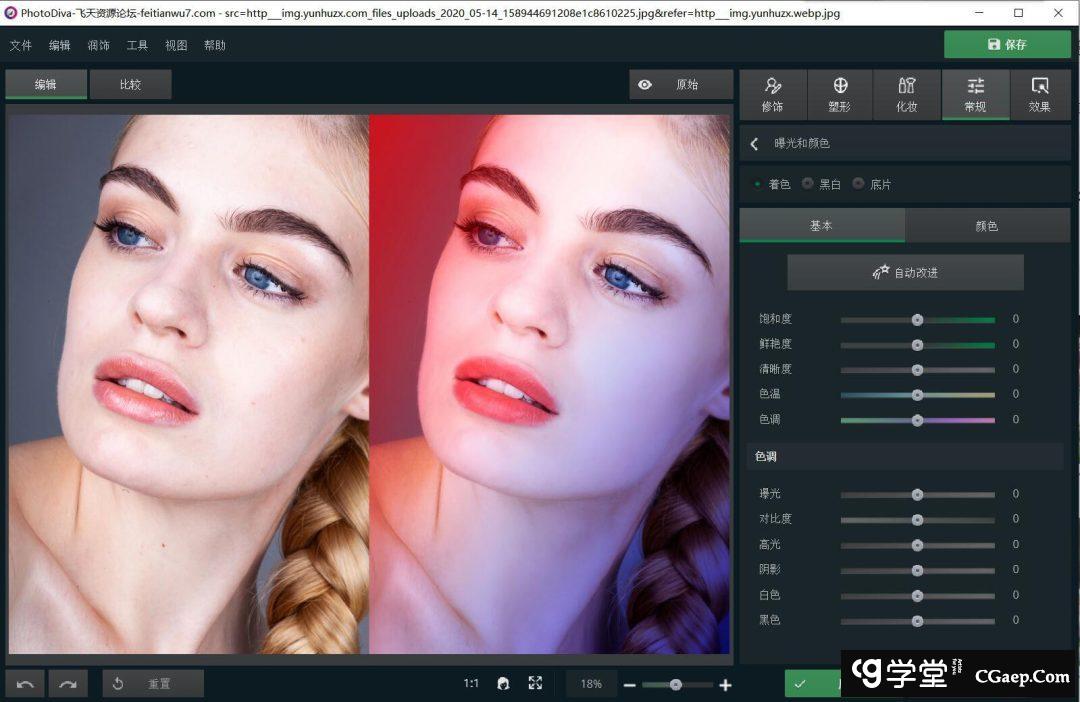The height and width of the screenshot is (702, 1080).
Task: Collapse 曝光和颜色 using the back chevron
Action: pos(754,144)
